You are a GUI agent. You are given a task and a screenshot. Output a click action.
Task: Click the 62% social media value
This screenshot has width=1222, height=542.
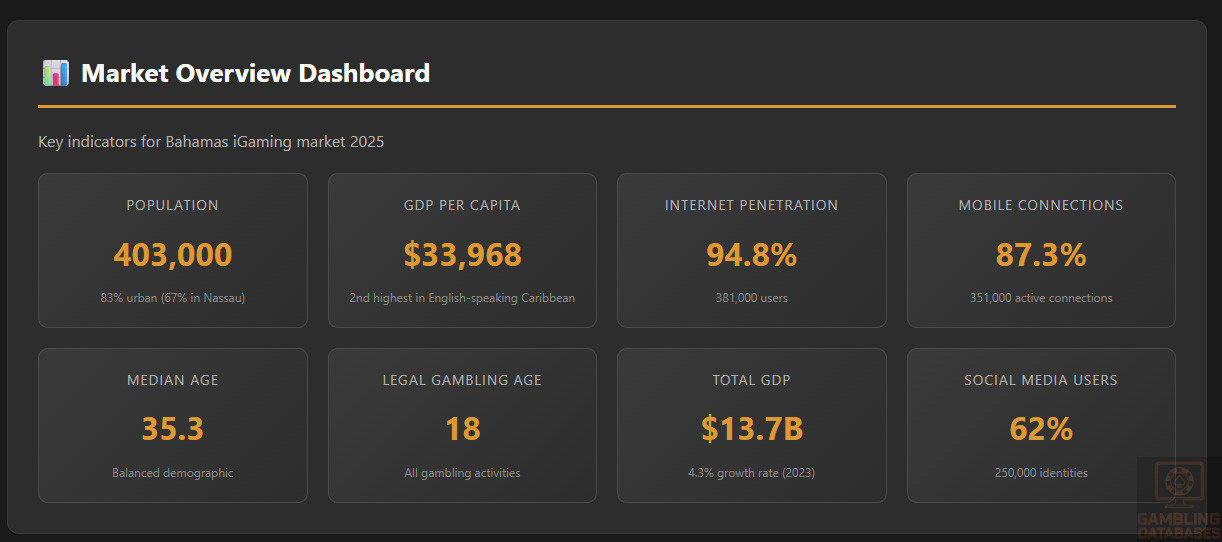tap(1040, 429)
